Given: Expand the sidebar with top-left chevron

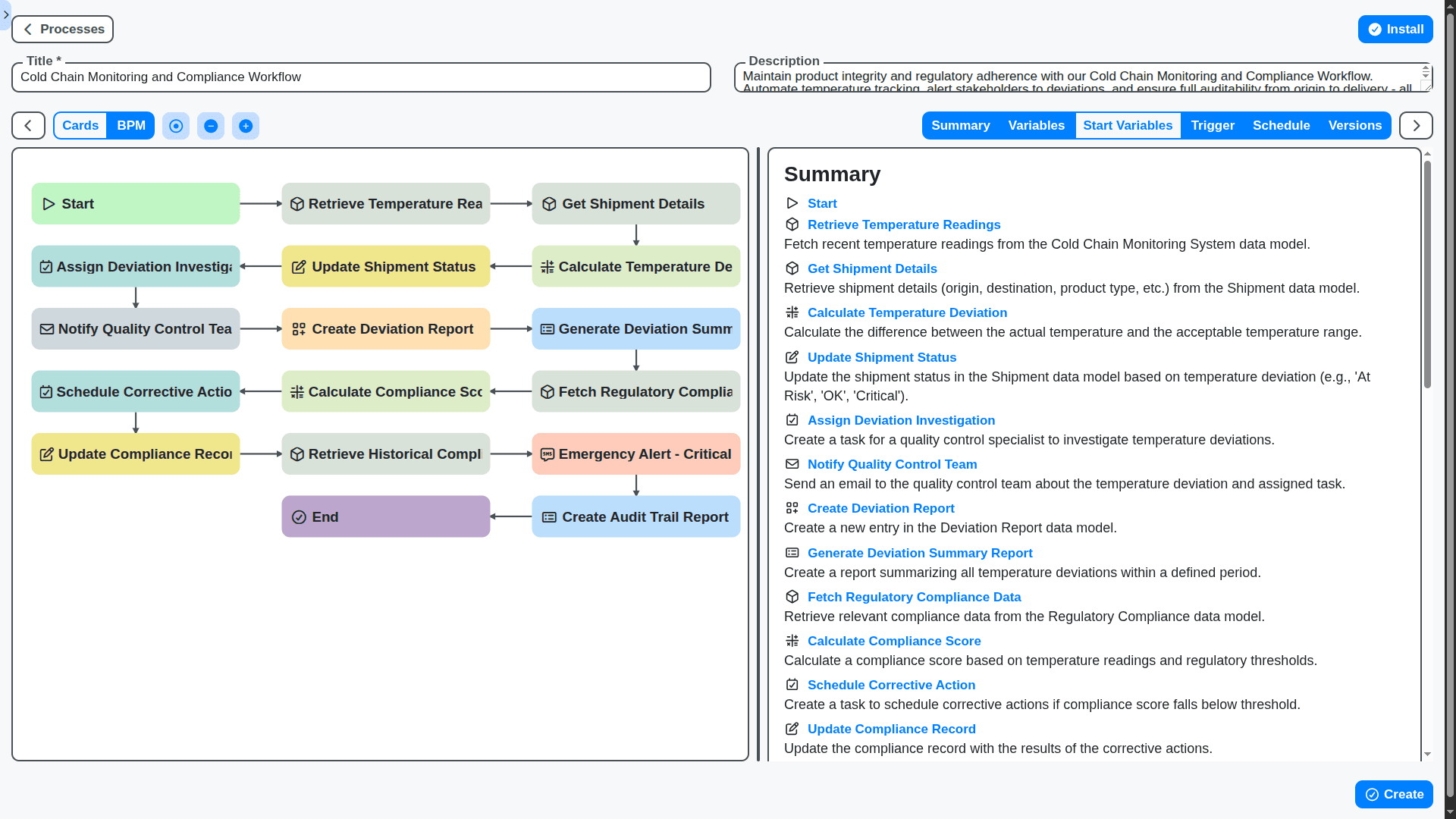Looking at the screenshot, I should (x=5, y=14).
